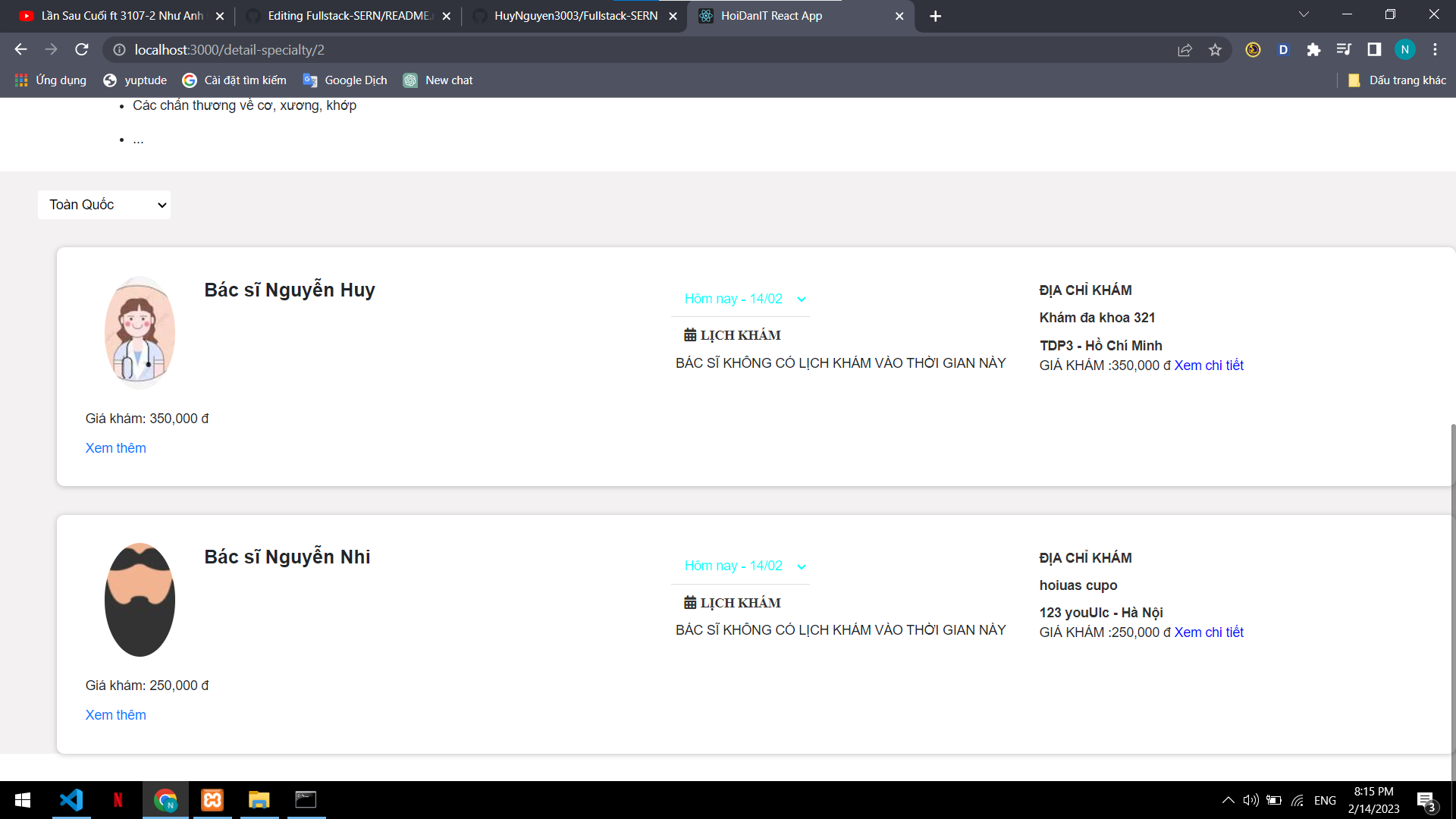The height and width of the screenshot is (819, 1456).
Task: Bookmark this page with star icon
Action: (x=1215, y=49)
